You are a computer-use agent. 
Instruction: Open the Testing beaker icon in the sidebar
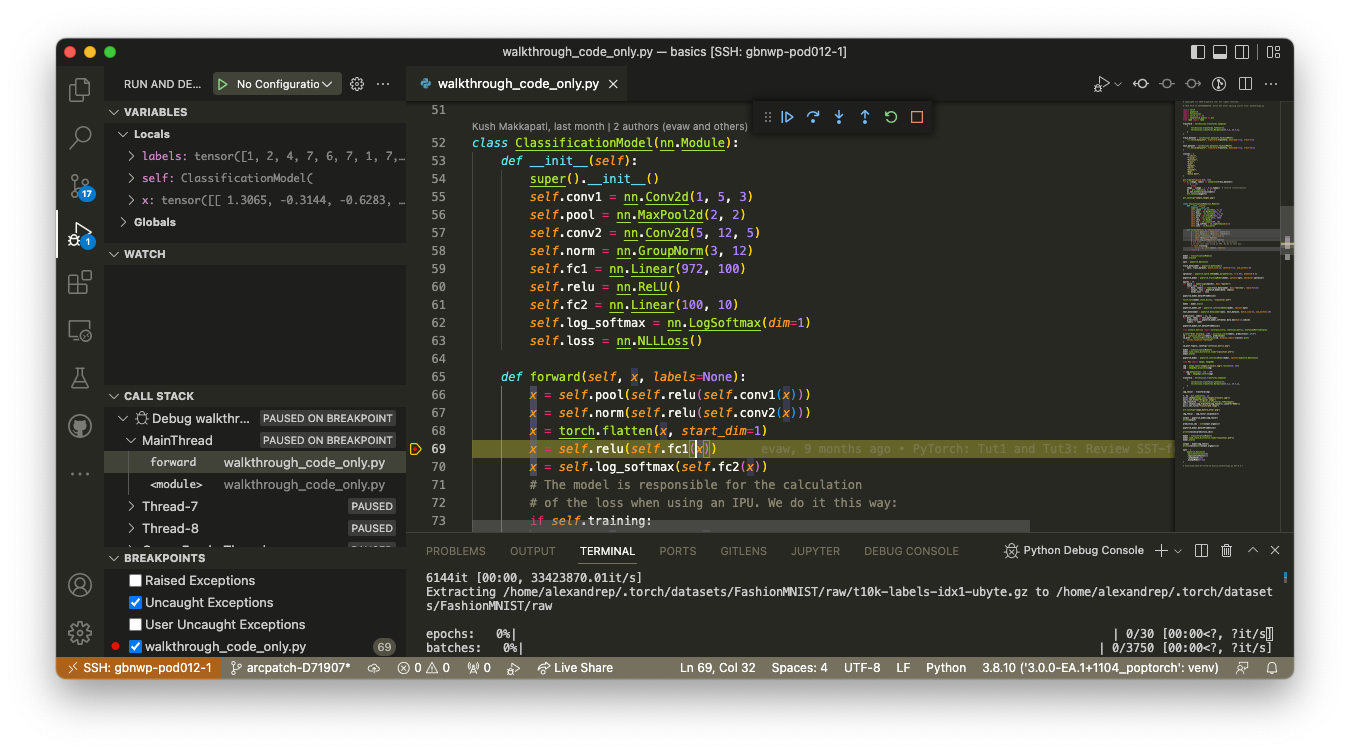click(x=79, y=378)
